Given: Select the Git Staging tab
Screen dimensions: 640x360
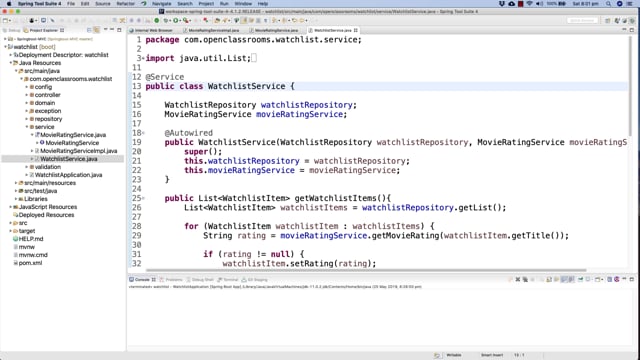Looking at the screenshot, I should pos(255,280).
